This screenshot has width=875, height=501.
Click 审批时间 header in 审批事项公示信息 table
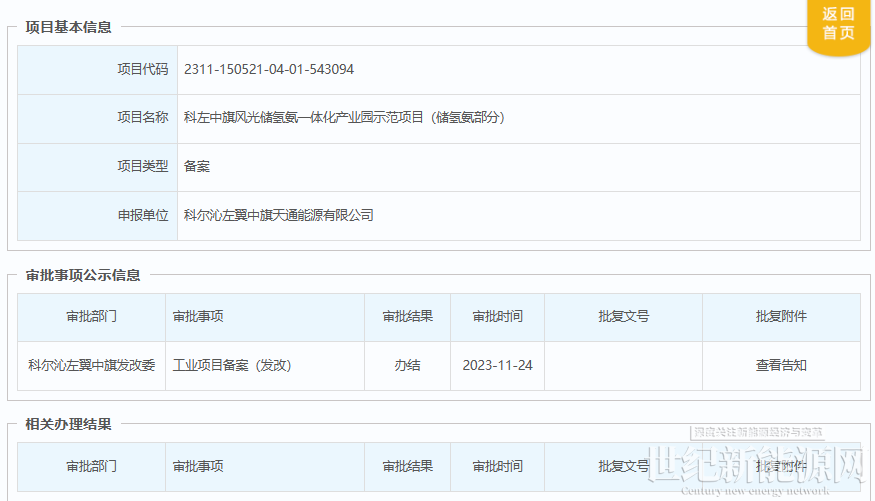497,317
